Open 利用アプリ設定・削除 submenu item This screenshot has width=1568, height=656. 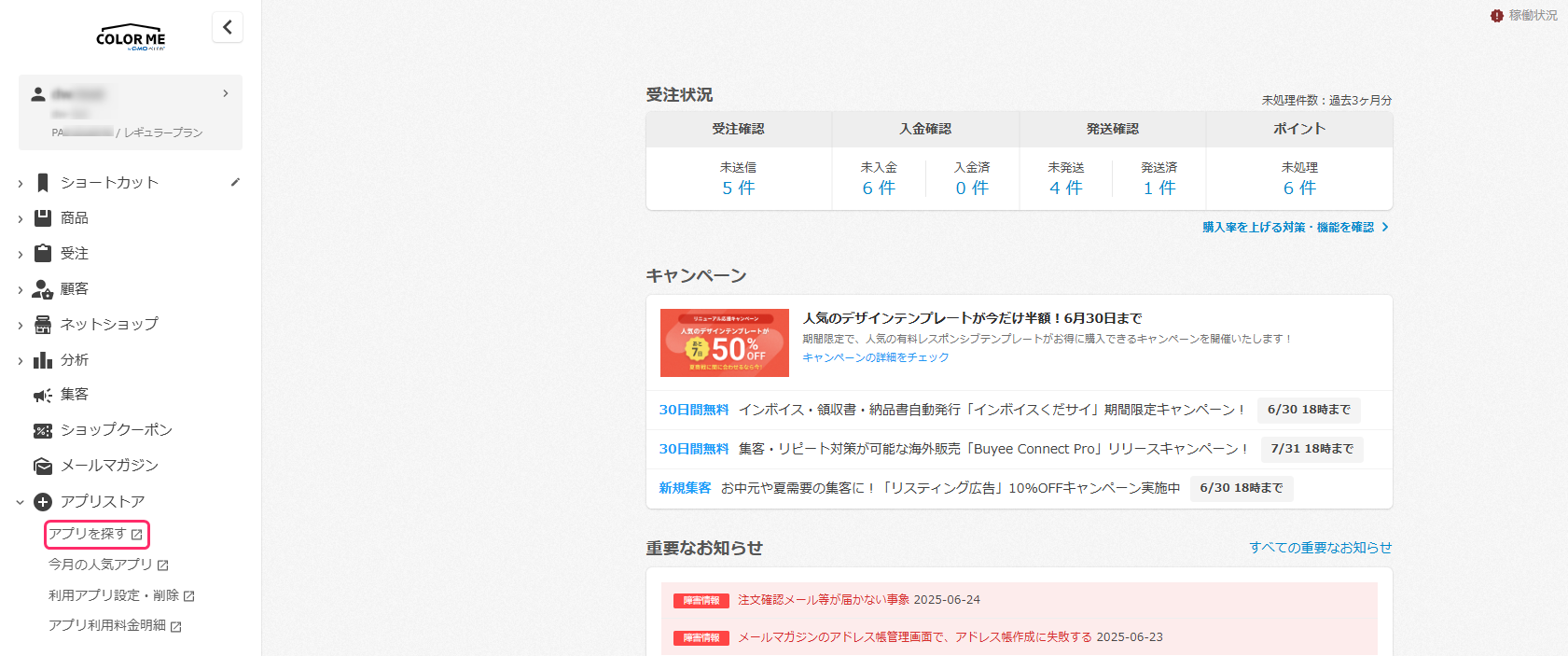[120, 595]
